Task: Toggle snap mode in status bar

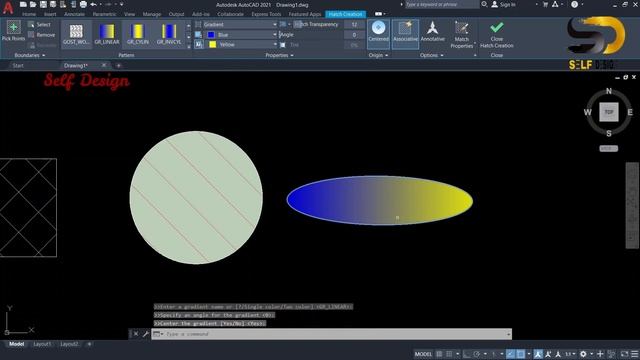Action: click(449, 354)
